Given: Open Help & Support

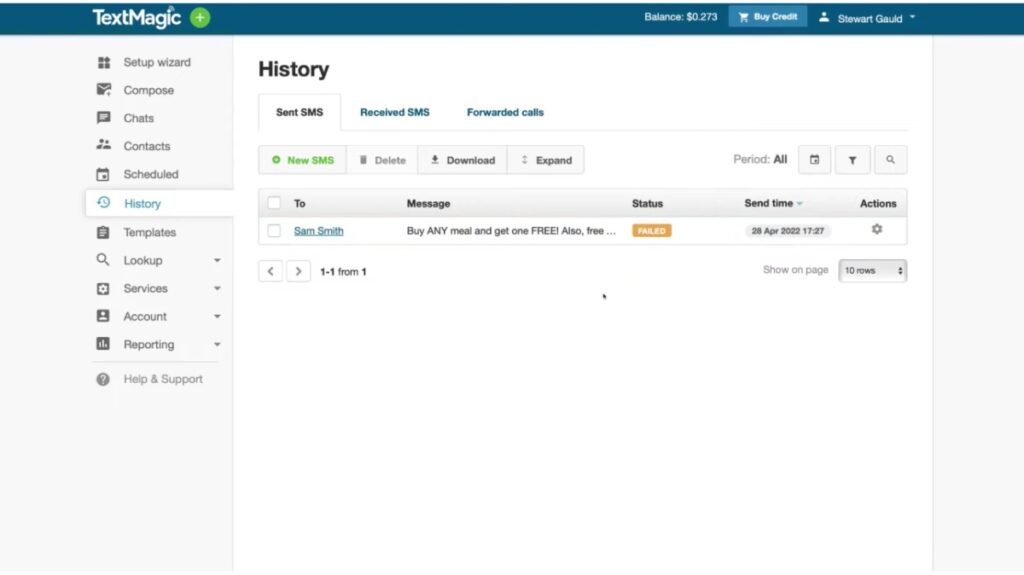Looking at the screenshot, I should tap(163, 379).
